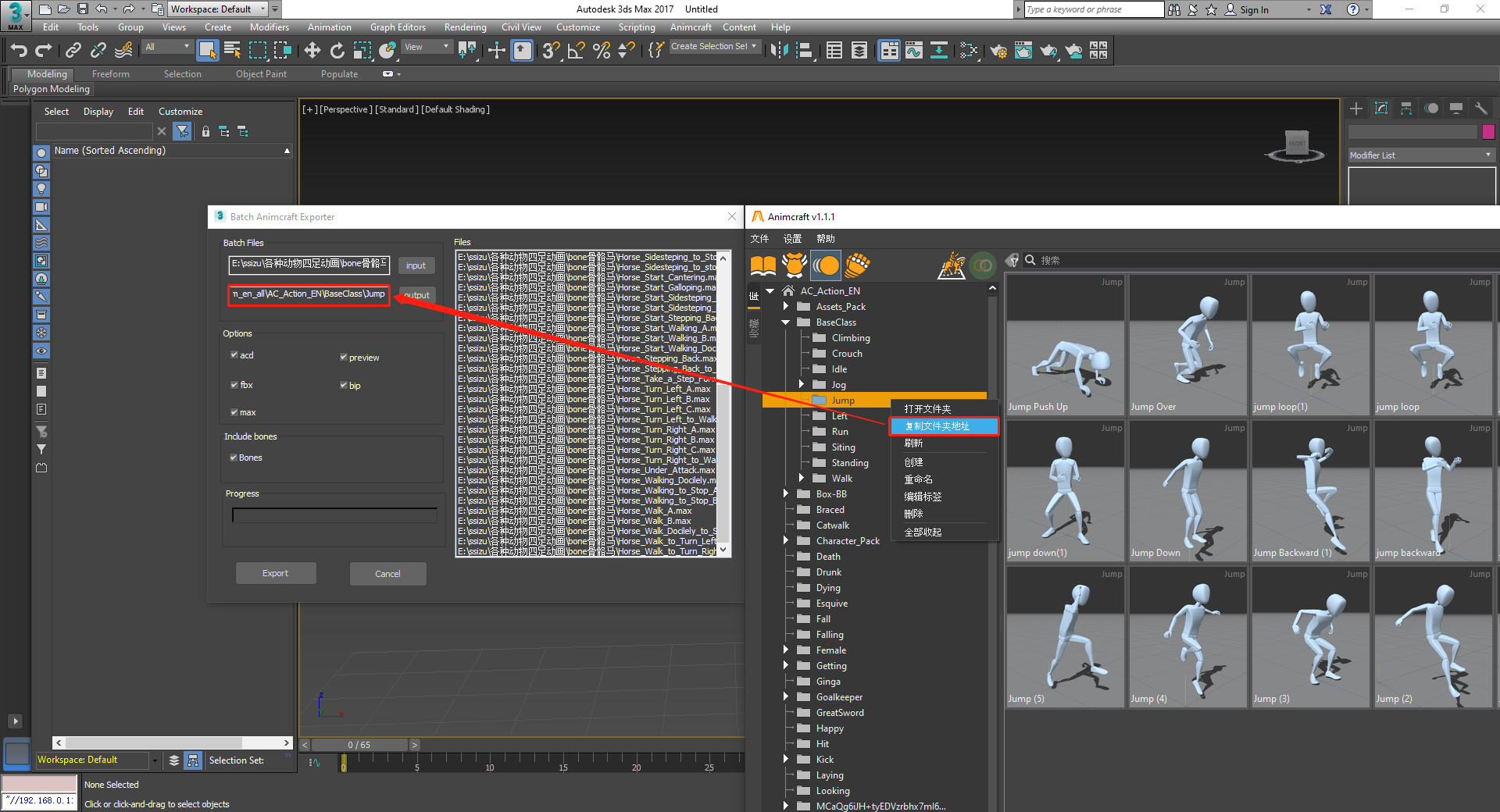Choose the Select and Rotate tool

tap(337, 51)
